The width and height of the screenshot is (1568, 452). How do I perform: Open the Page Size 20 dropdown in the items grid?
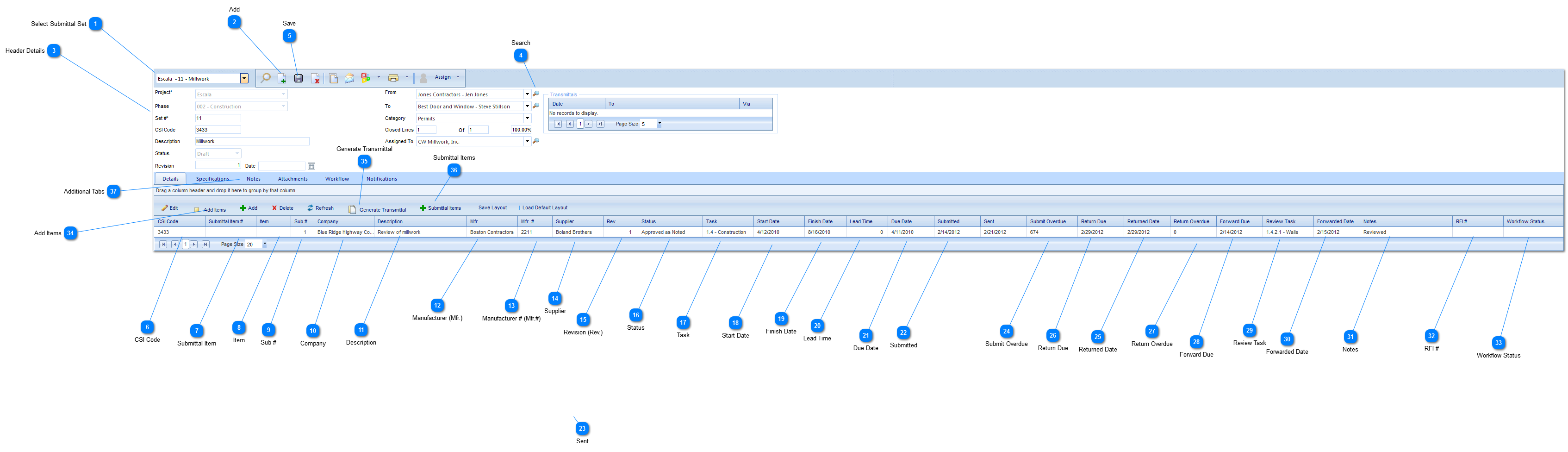coord(265,244)
